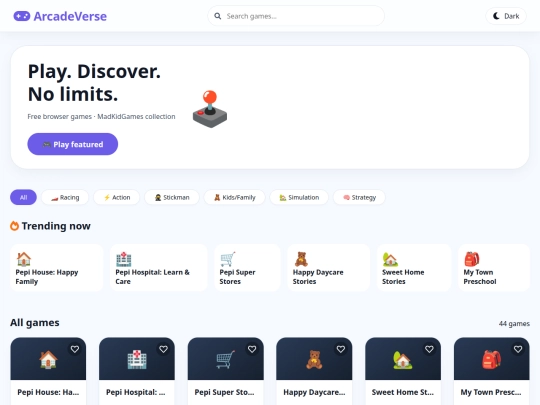This screenshot has height=405, width=540.
Task: Favorite Happy Daycare game with heart
Action: pyautogui.click(x=341, y=349)
